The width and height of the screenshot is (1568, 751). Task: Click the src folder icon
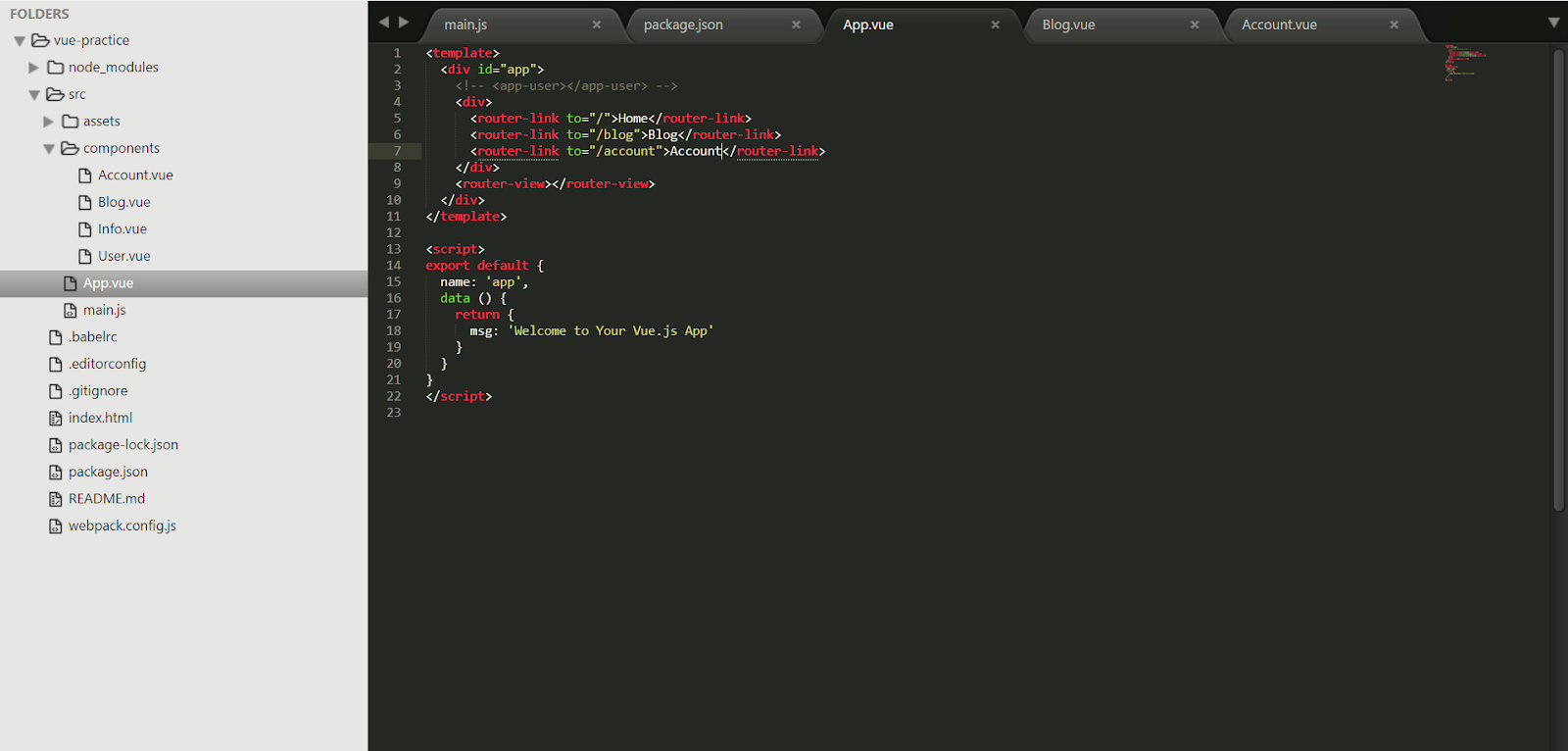tap(56, 94)
